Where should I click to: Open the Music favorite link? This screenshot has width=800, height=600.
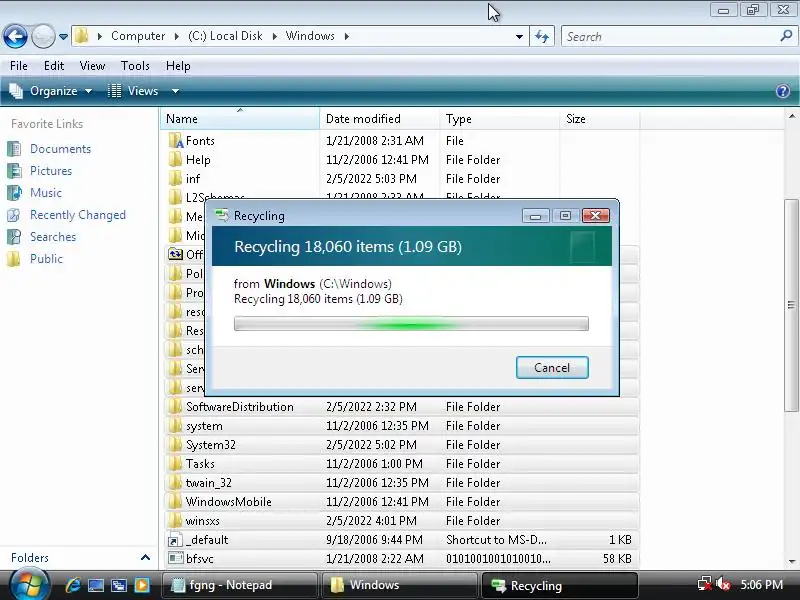[x=46, y=193]
